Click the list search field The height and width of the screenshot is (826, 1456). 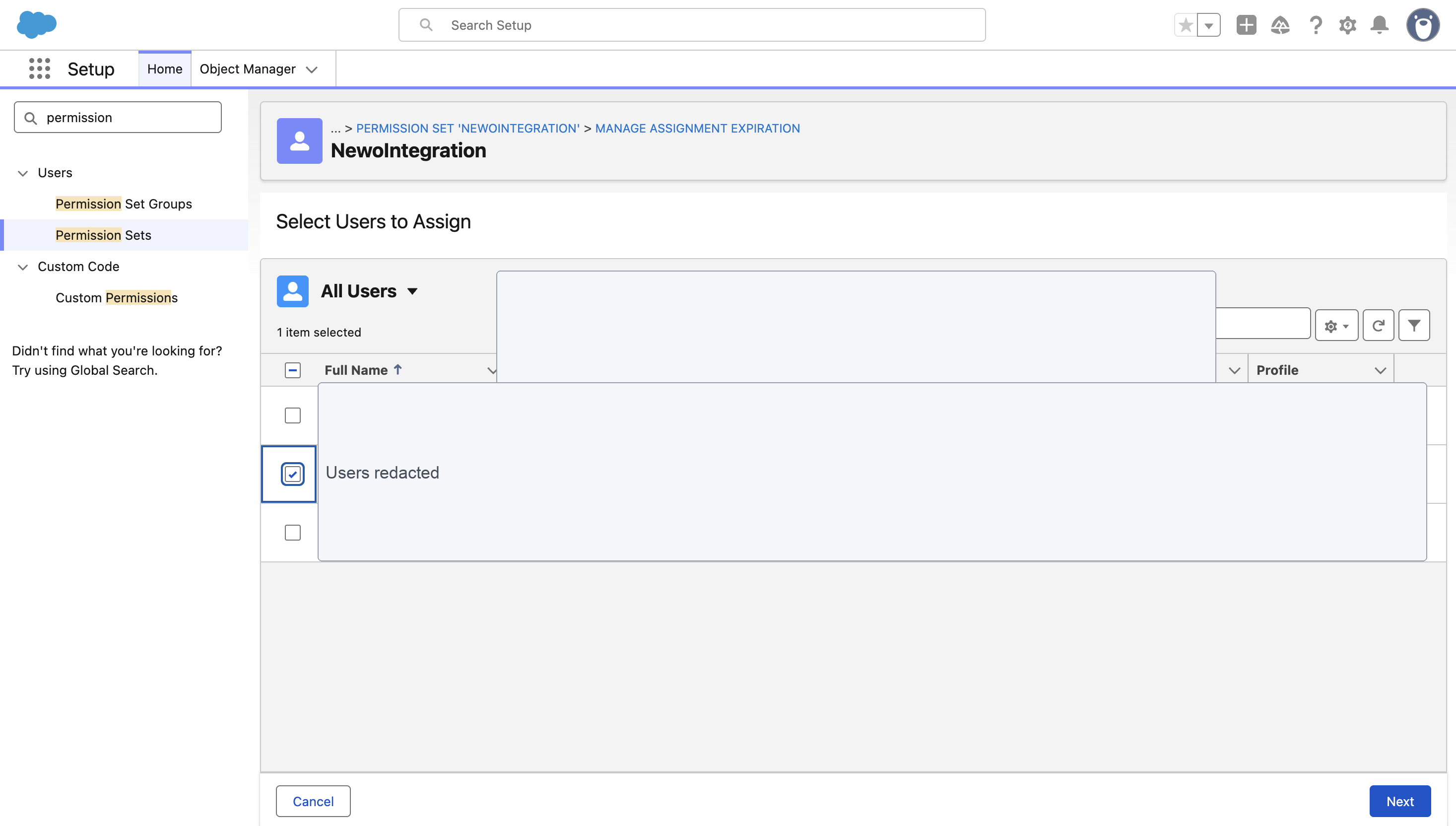click(1262, 324)
